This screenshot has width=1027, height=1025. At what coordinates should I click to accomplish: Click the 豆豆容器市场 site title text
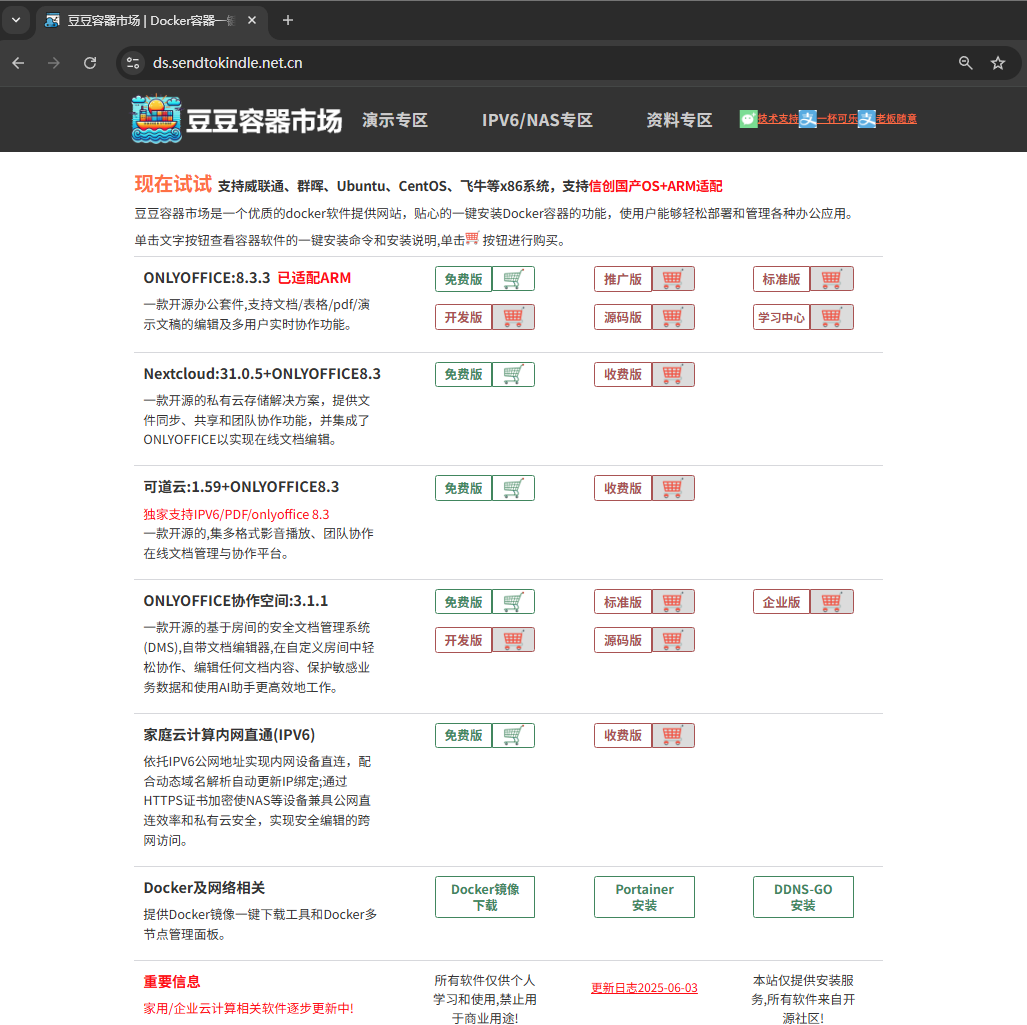click(264, 121)
